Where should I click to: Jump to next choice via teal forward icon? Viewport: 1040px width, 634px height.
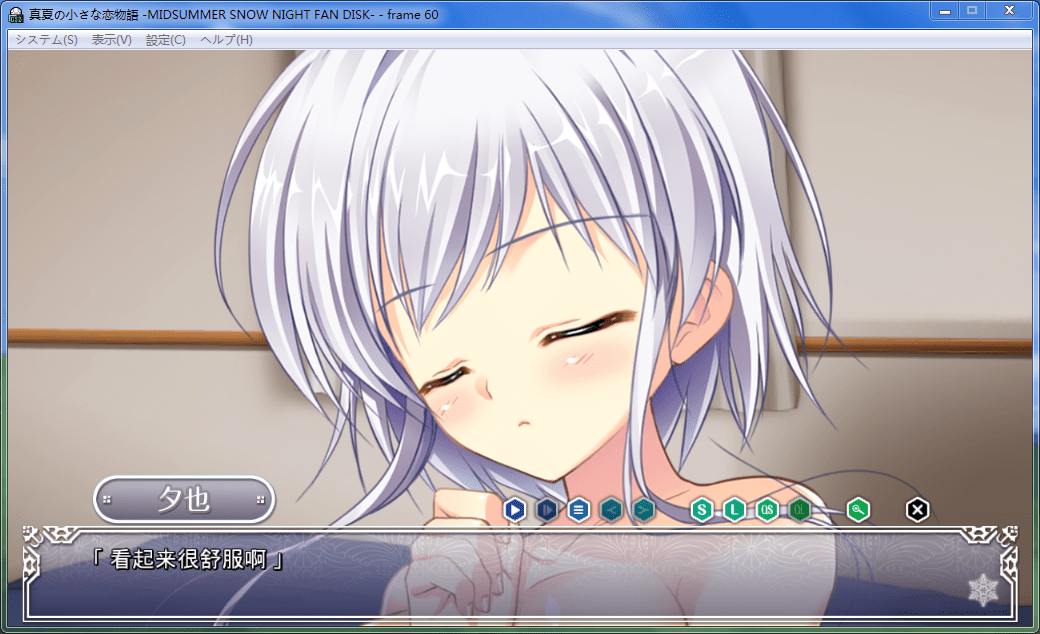(x=643, y=510)
